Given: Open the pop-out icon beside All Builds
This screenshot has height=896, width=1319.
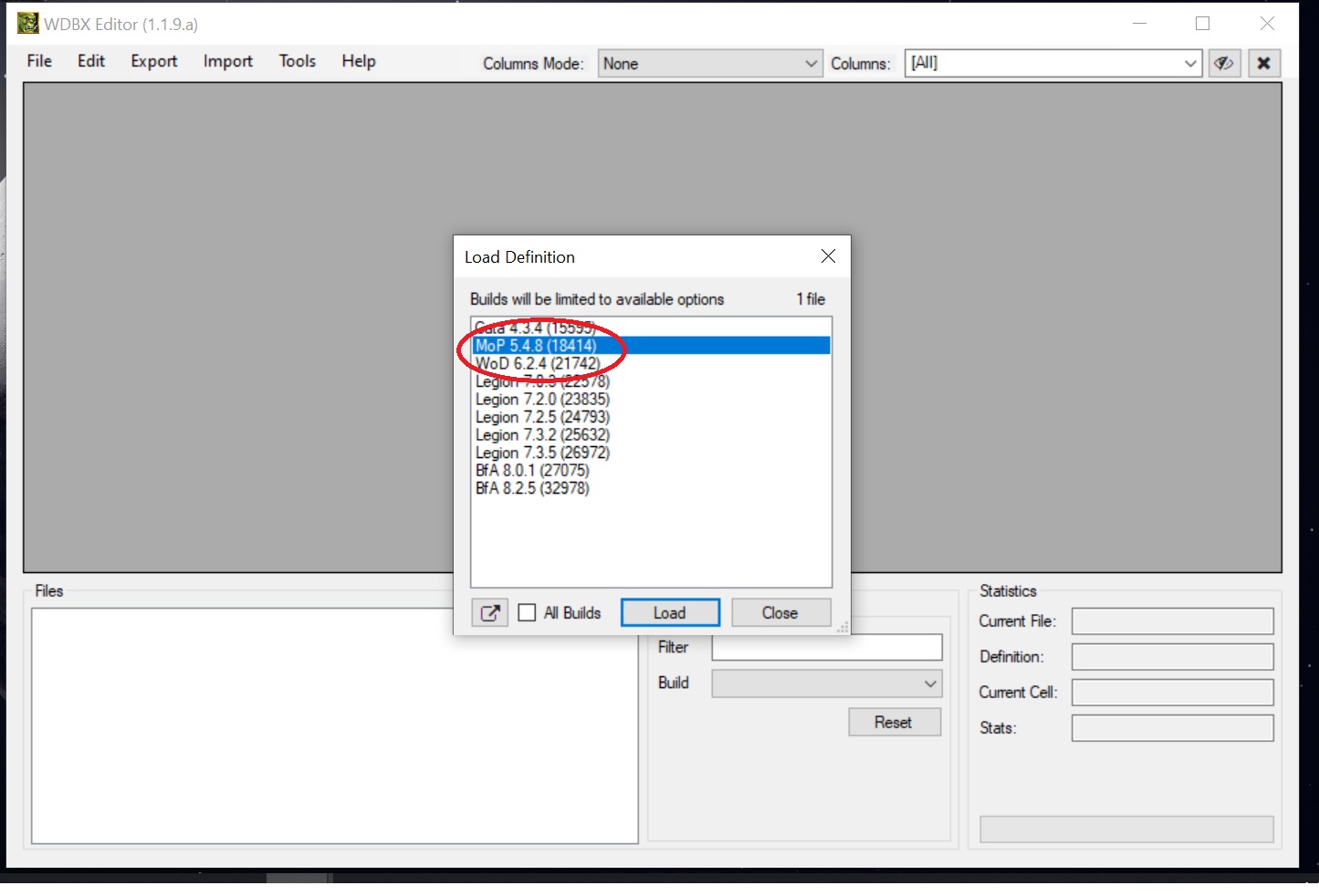Looking at the screenshot, I should point(490,613).
